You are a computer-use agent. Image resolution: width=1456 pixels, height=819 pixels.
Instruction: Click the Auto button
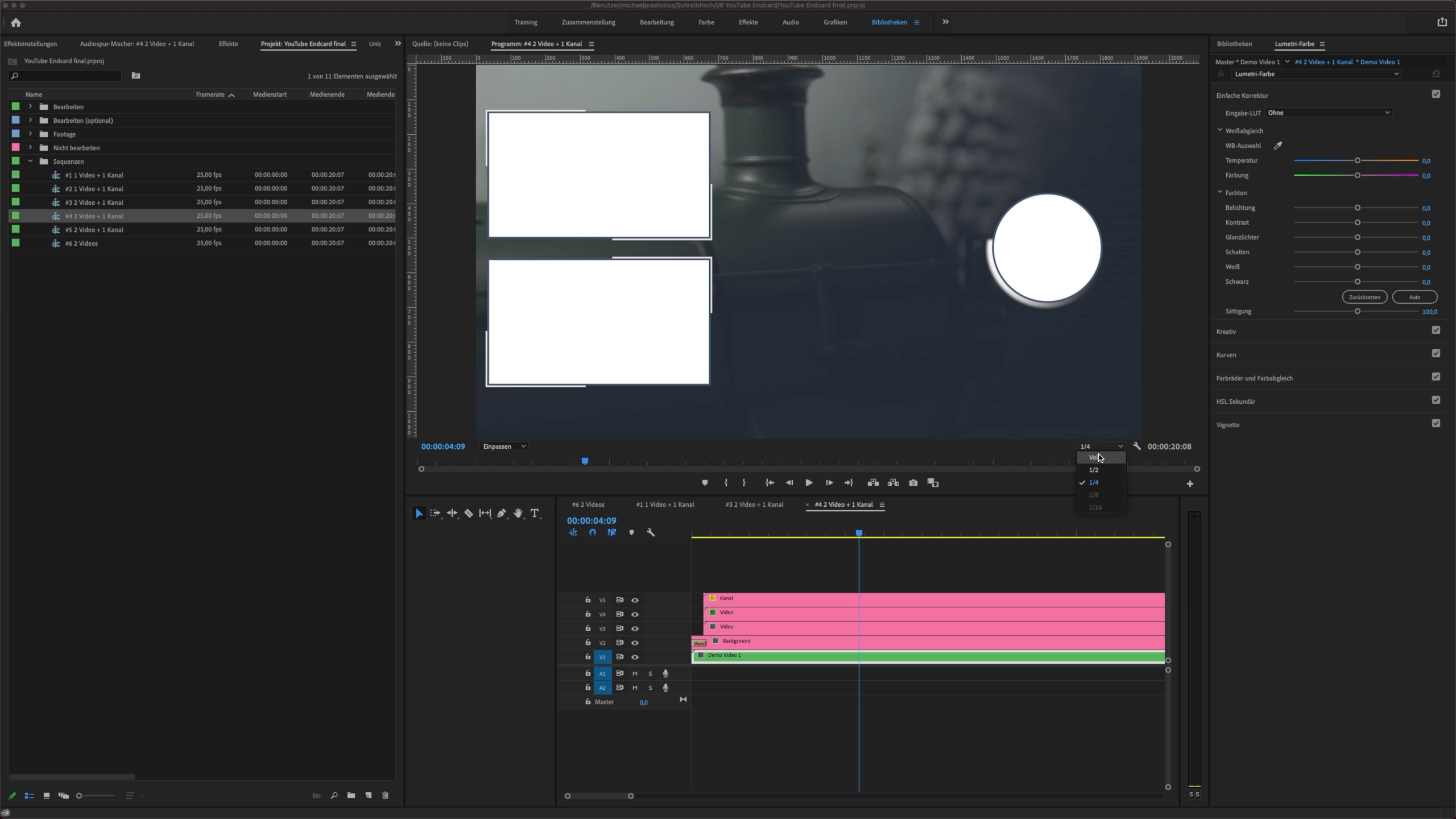(x=1414, y=297)
